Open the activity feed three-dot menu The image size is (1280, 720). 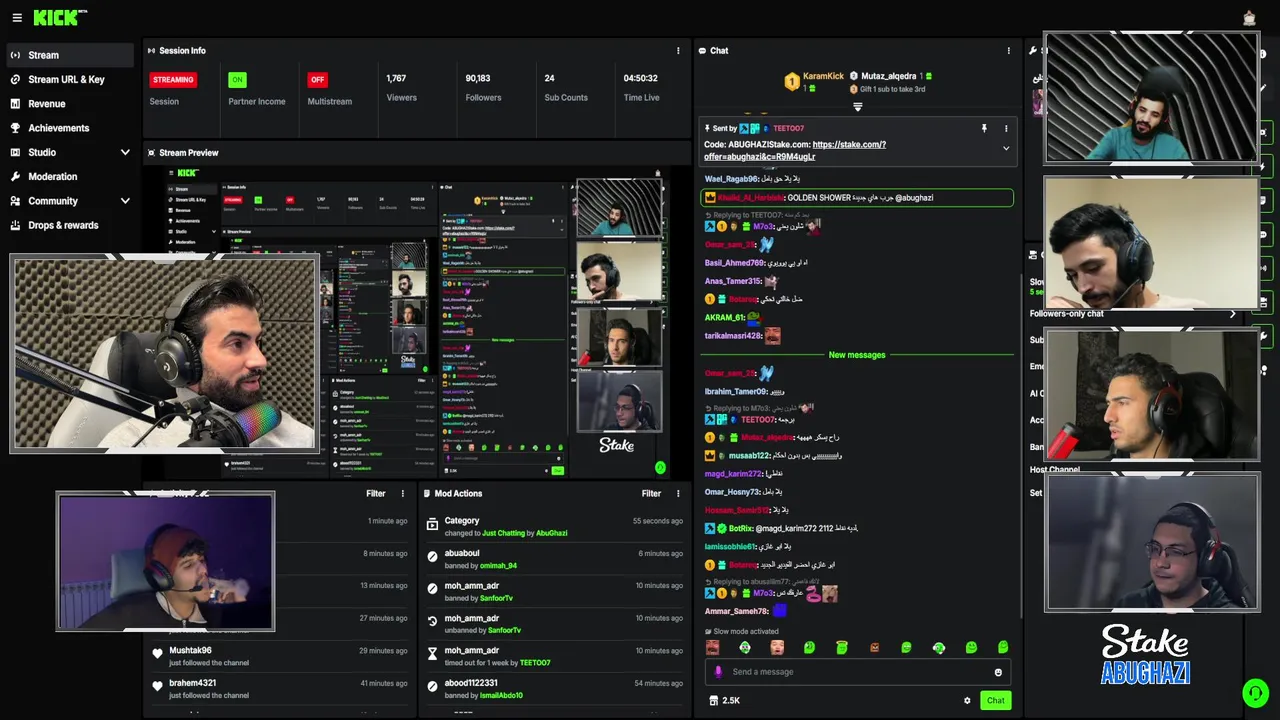403,493
